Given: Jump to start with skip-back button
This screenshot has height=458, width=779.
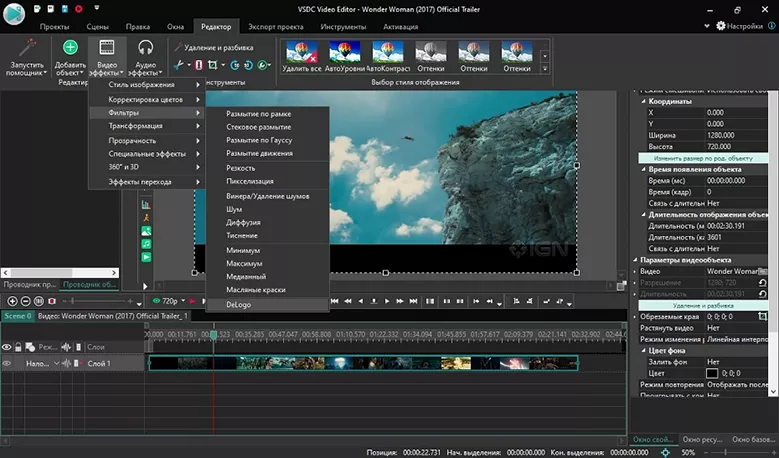Looking at the screenshot, I should tap(334, 301).
